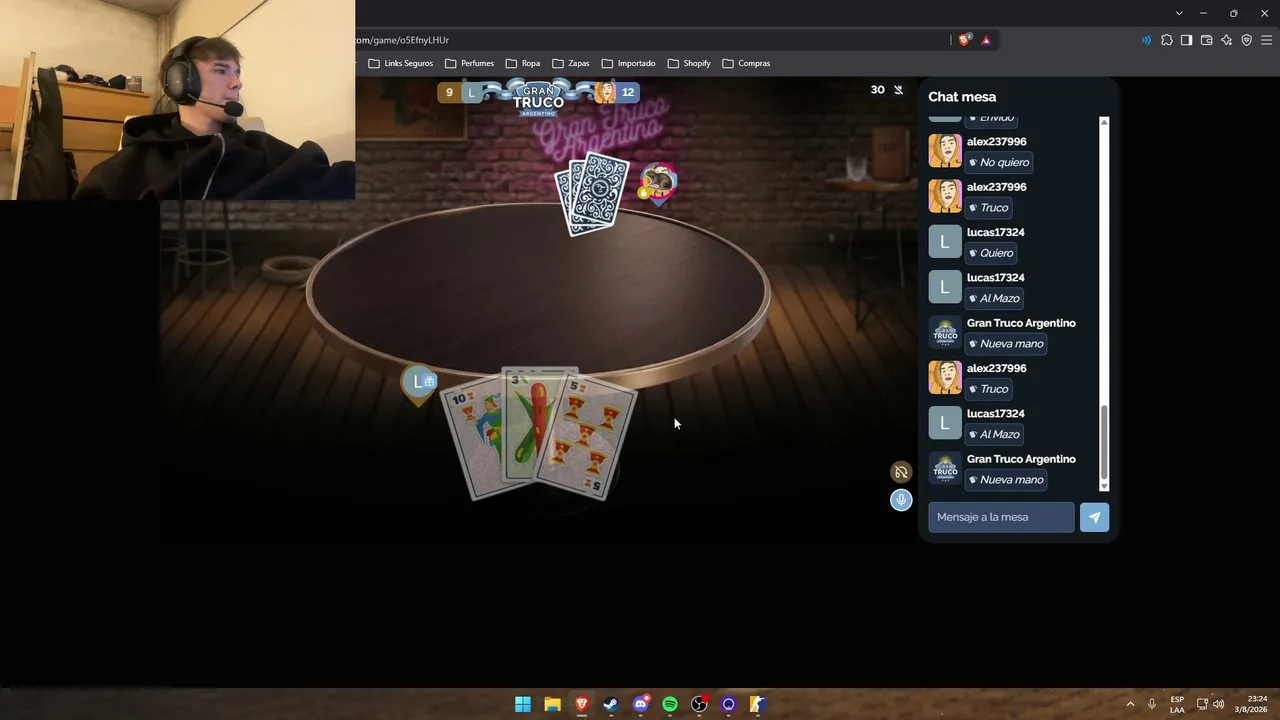The height and width of the screenshot is (720, 1280).
Task: Click the opponent's avatar pin above the table
Action: tap(658, 184)
